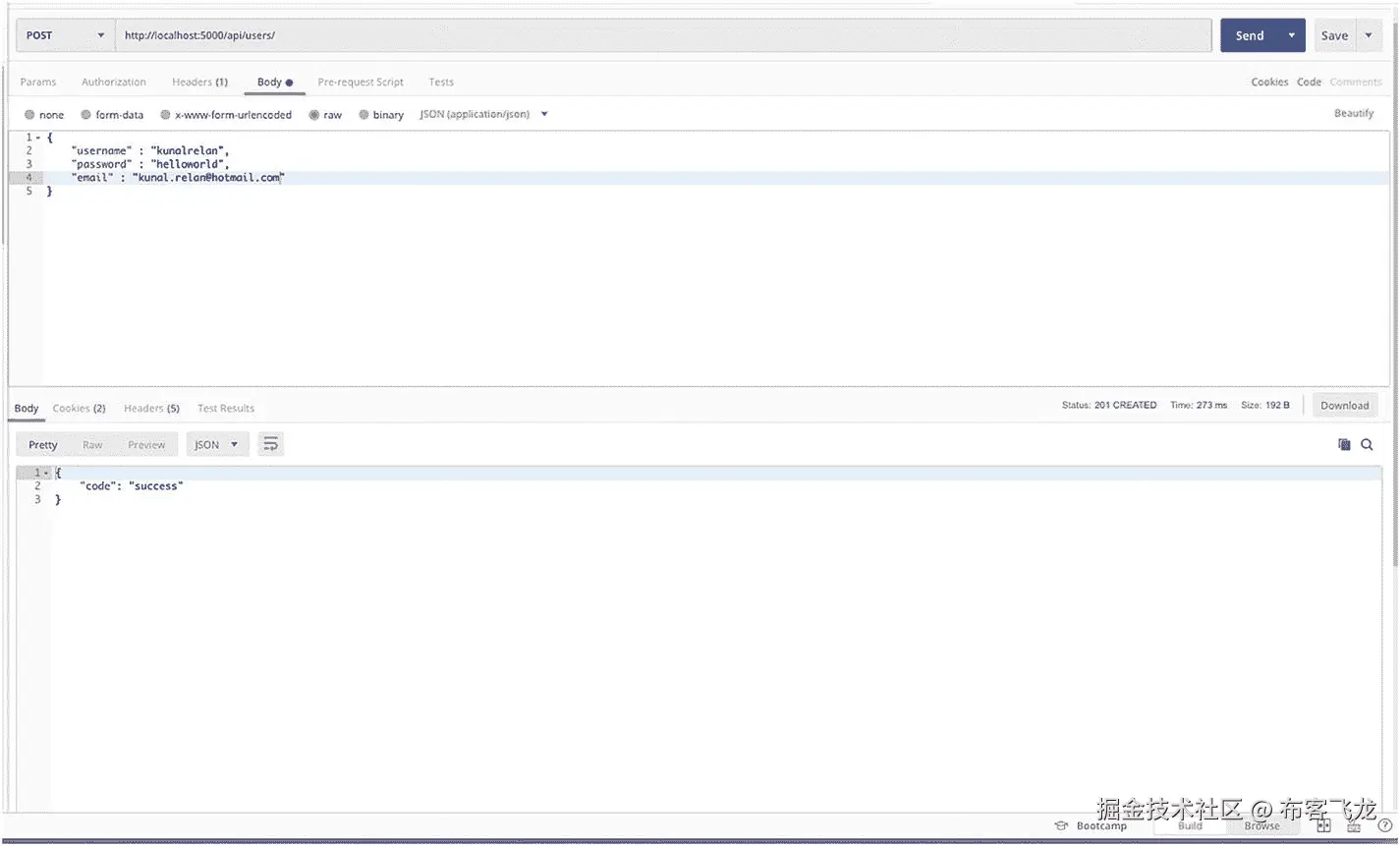Open the response JSON format dropdown
1400x846 pixels.
coord(216,445)
